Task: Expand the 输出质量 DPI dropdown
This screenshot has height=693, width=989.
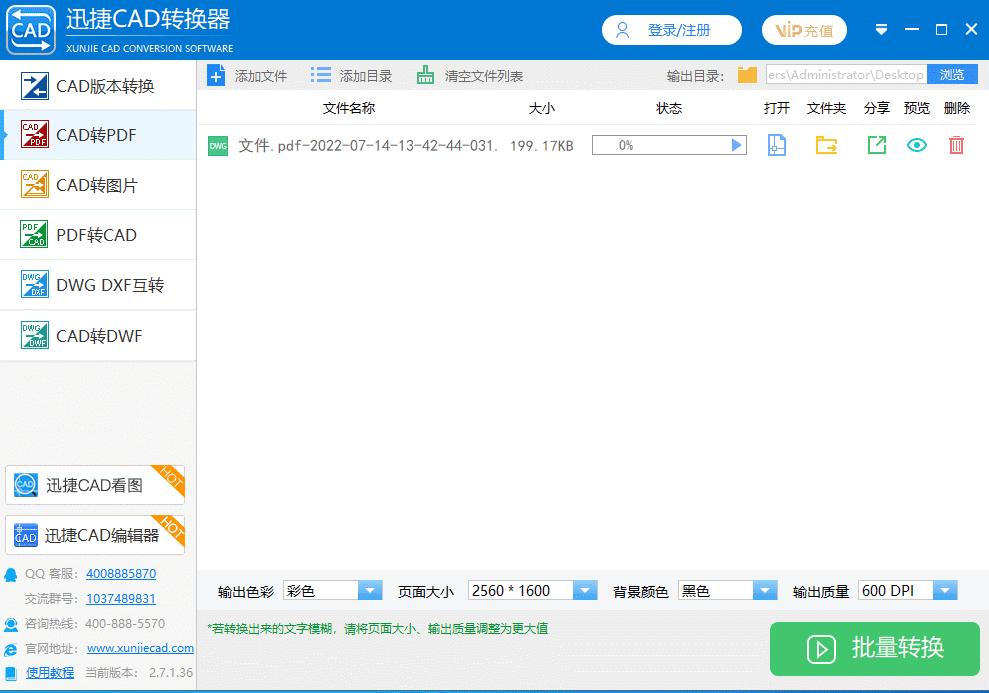Action: pos(943,590)
